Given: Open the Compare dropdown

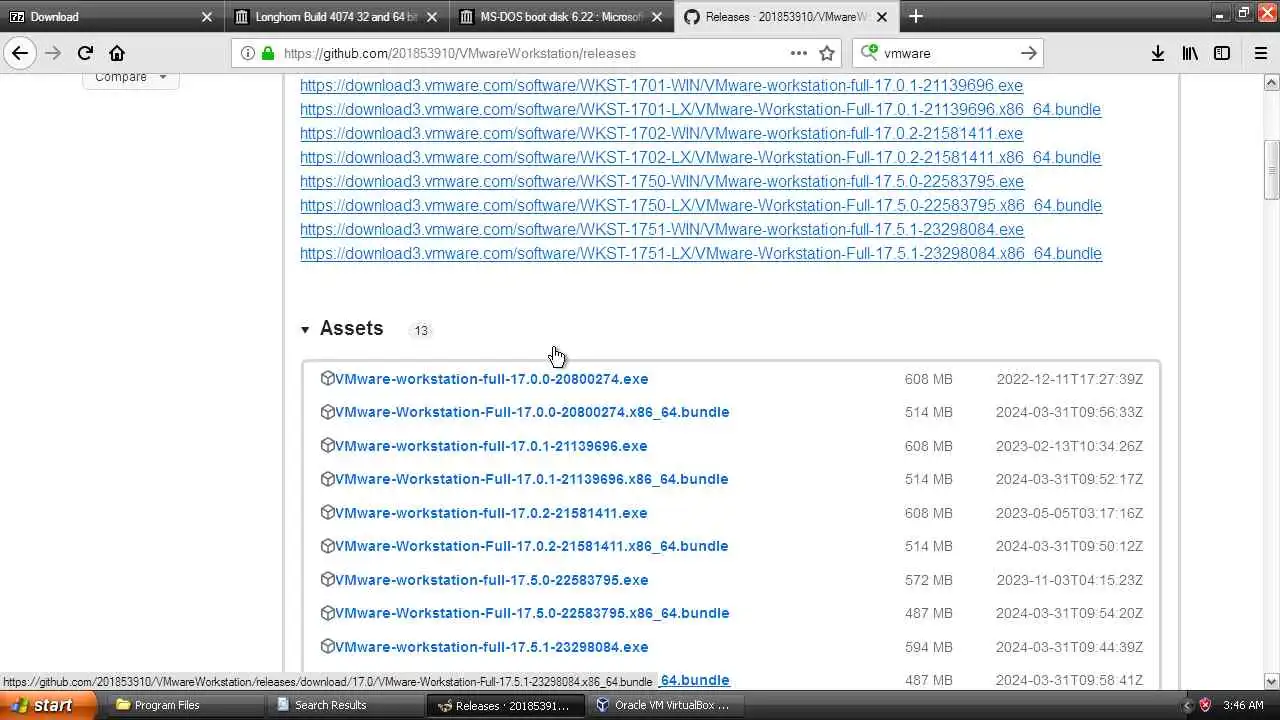Looking at the screenshot, I should click(131, 77).
